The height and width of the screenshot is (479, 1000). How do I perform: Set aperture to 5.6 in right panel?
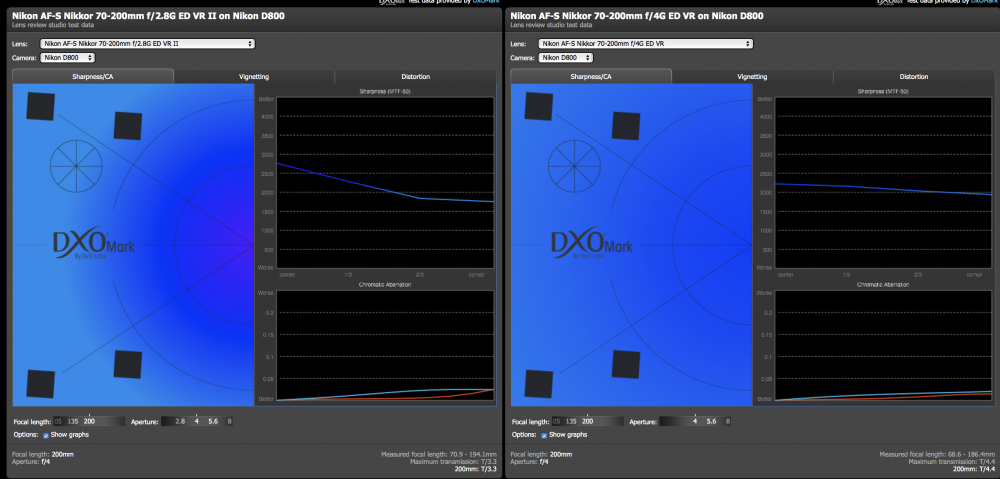point(711,422)
